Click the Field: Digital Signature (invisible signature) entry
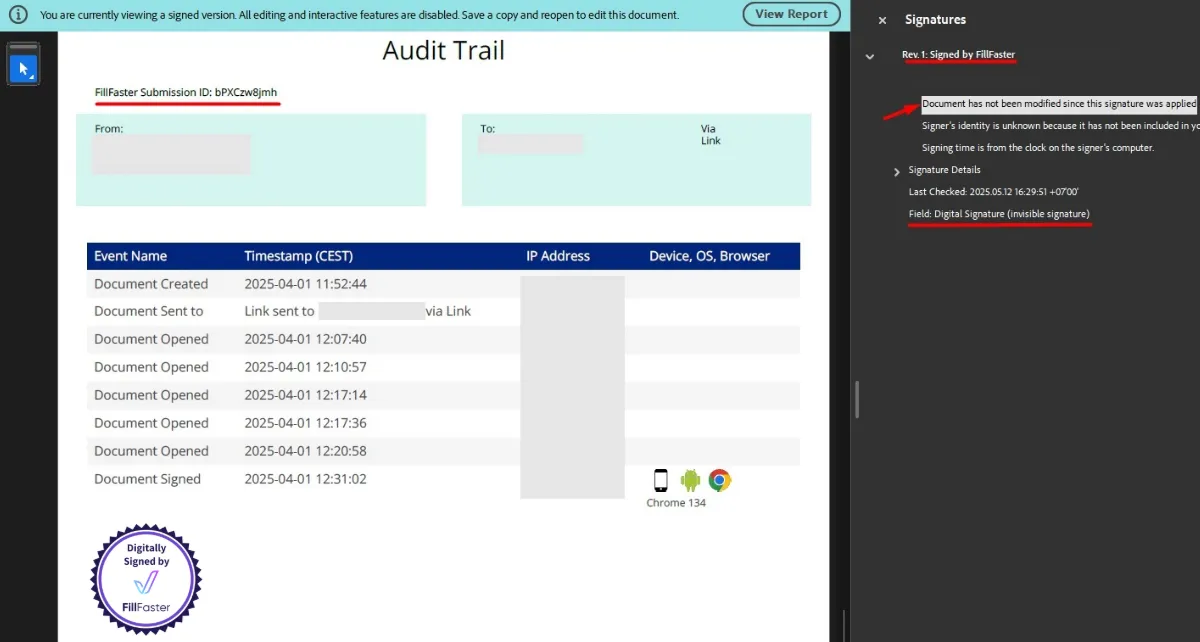 pyautogui.click(x=998, y=213)
